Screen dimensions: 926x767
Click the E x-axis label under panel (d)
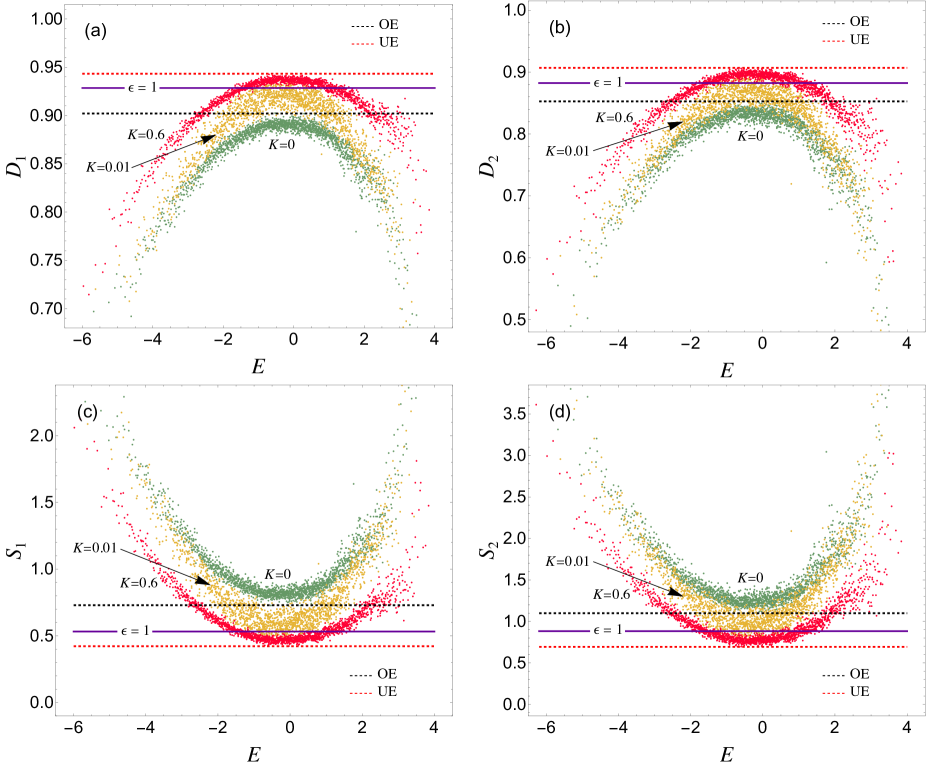coord(727,755)
